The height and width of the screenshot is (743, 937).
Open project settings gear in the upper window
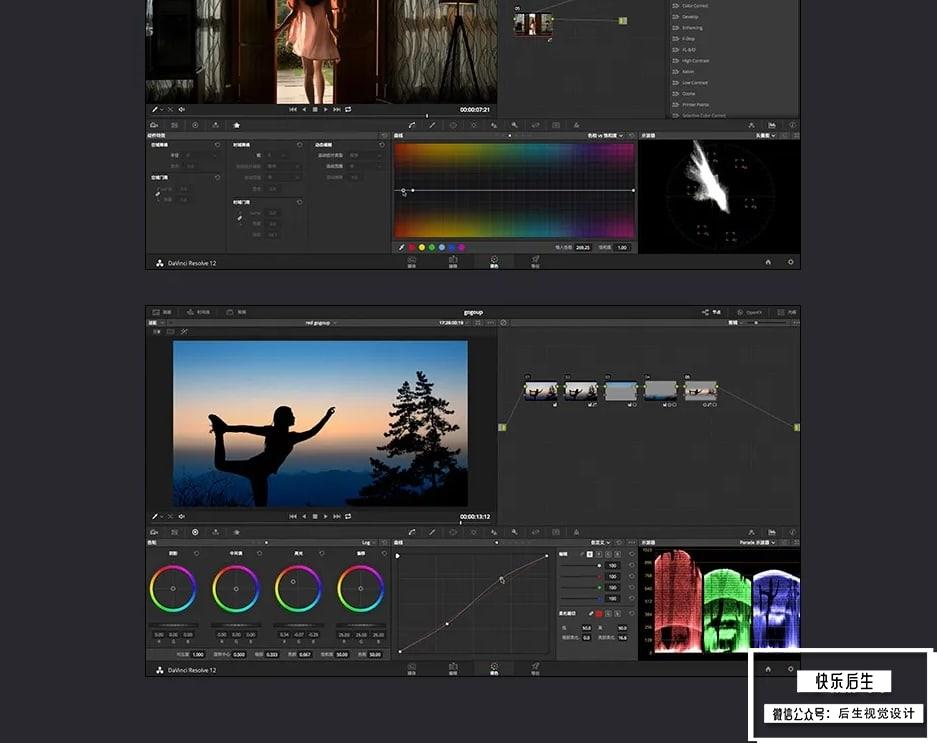(791, 262)
